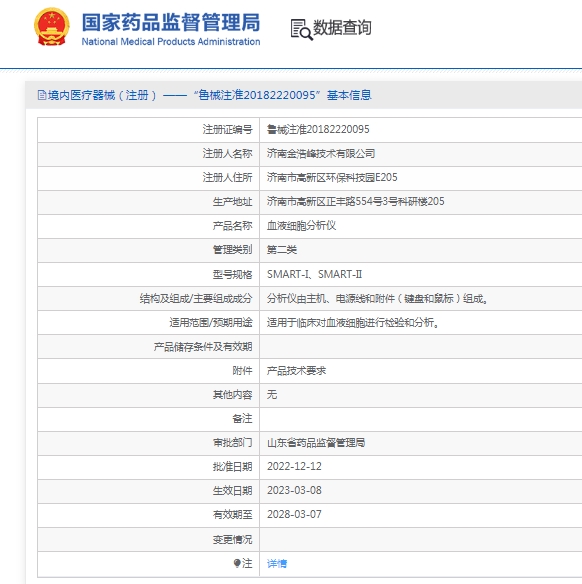Click the 注册人名称 label

click(228, 153)
